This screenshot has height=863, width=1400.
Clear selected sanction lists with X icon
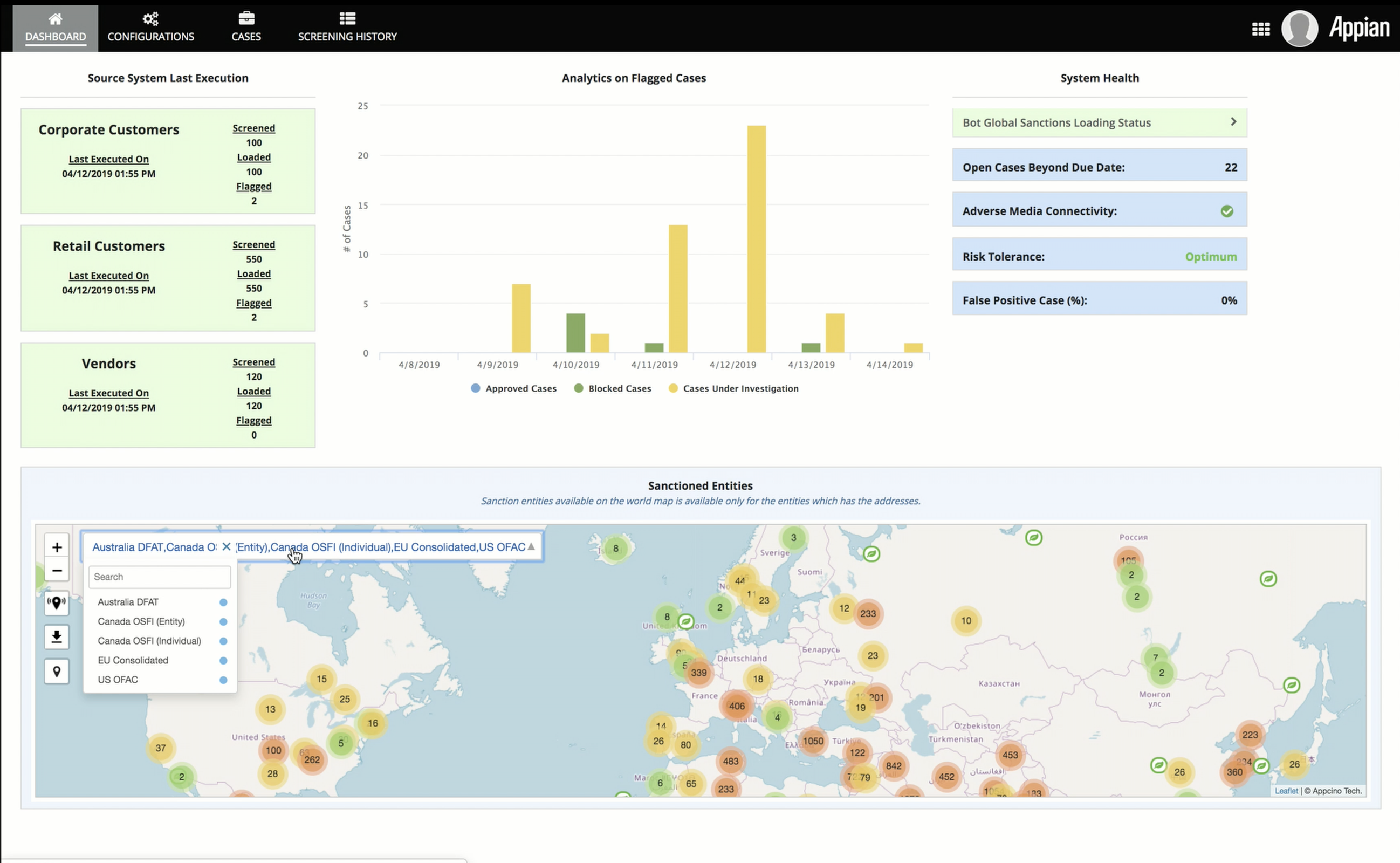227,547
